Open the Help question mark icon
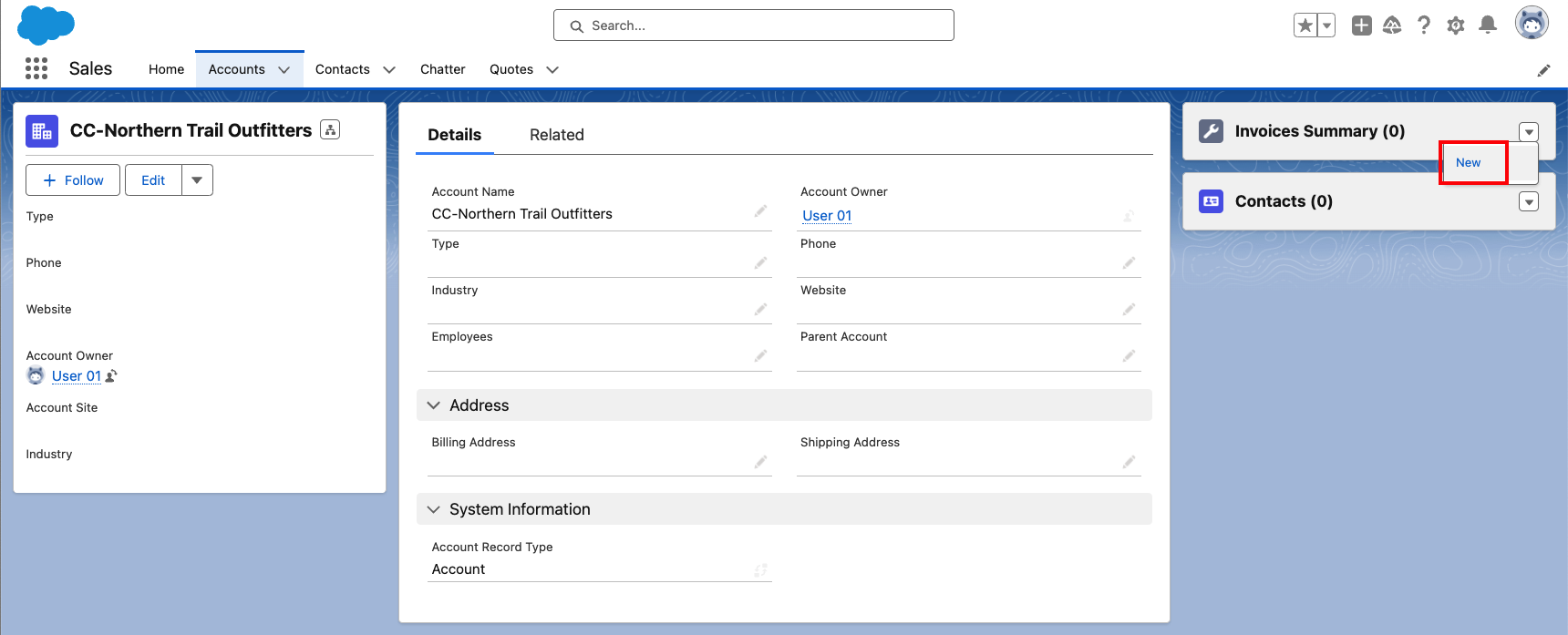The width and height of the screenshot is (1568, 635). [x=1423, y=26]
